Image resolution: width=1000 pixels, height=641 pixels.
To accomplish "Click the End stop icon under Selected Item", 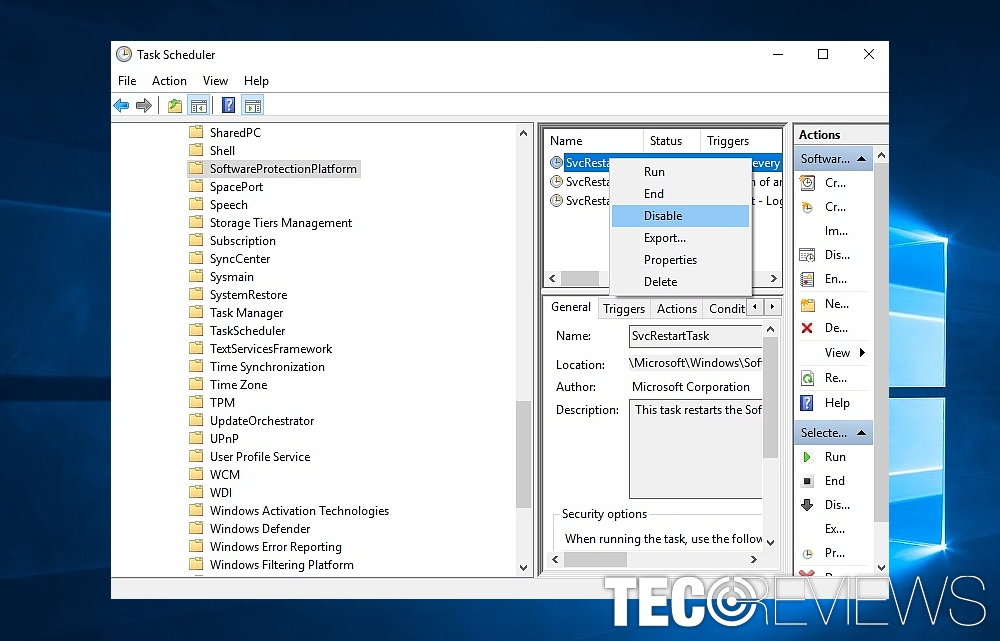I will pos(807,481).
